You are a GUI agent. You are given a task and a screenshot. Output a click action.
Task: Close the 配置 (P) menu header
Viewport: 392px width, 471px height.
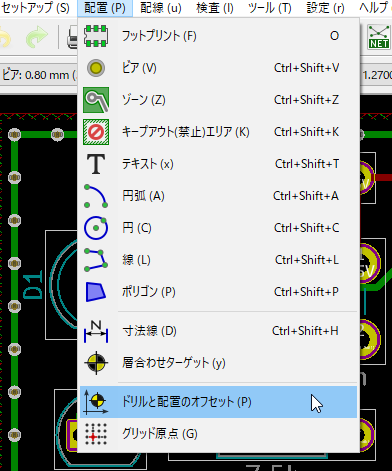tap(105, 8)
